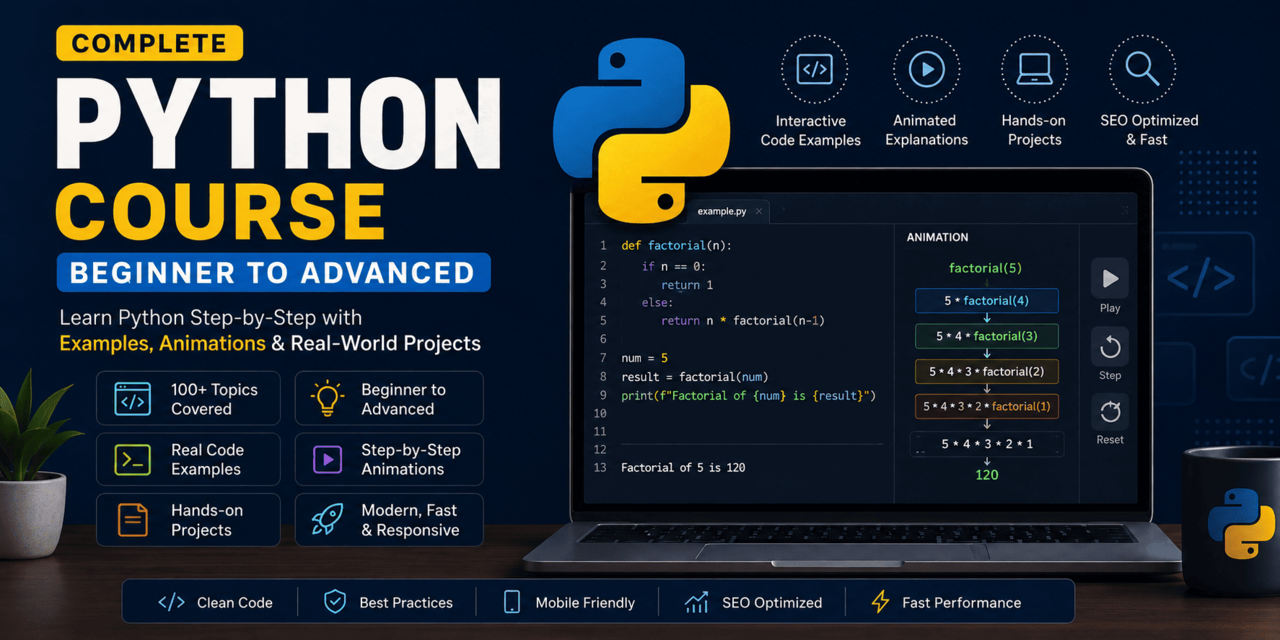Click the code line return n * factorial(n-1)

coord(742,321)
